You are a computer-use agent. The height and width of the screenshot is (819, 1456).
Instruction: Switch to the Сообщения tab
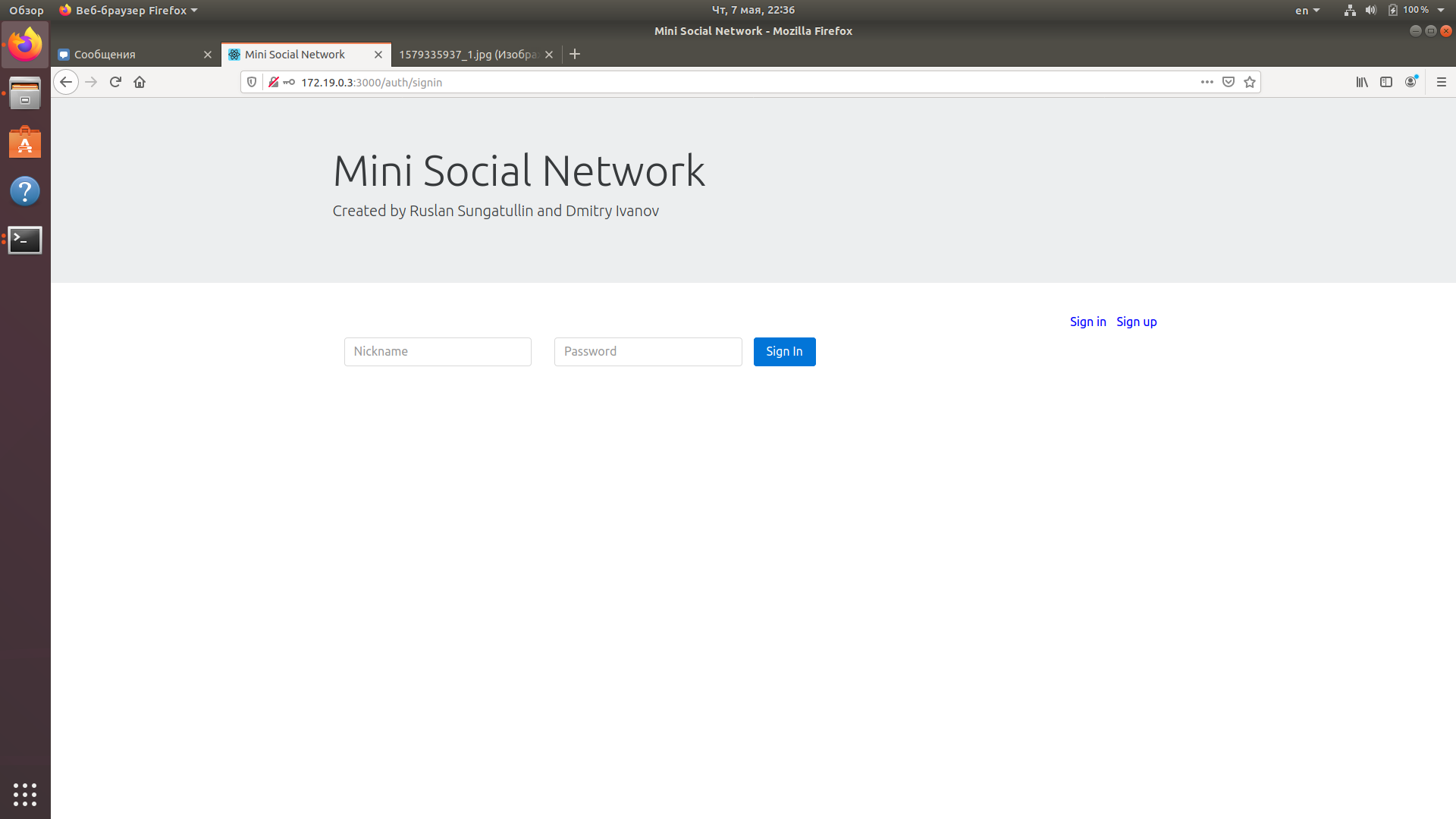pos(129,55)
